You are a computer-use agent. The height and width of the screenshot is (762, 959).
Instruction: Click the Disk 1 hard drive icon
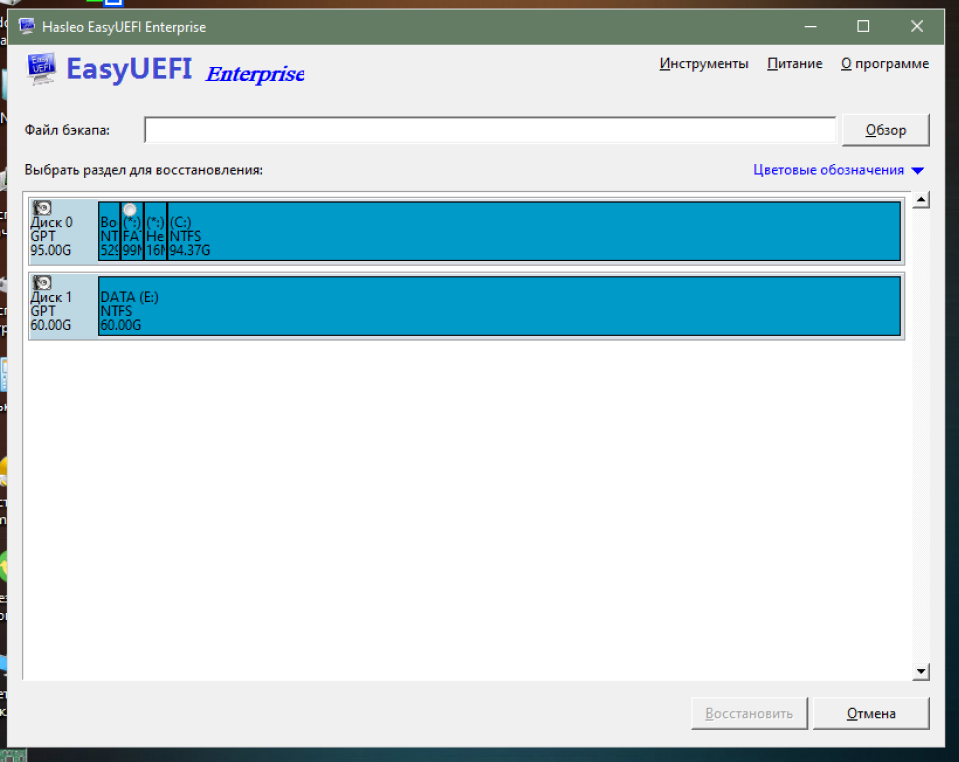(x=42, y=283)
